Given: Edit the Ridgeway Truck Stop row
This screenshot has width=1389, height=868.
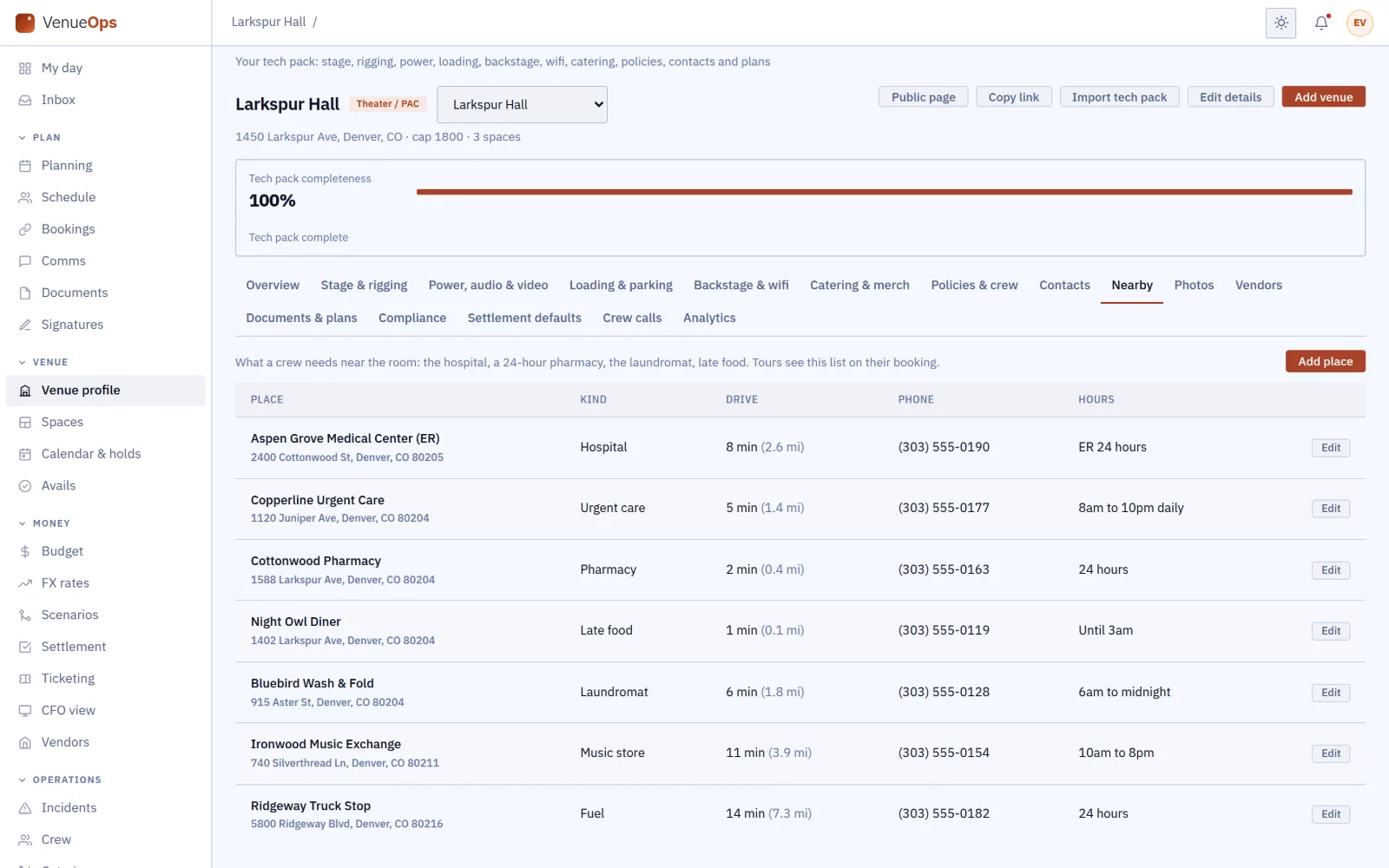Looking at the screenshot, I should [x=1331, y=814].
